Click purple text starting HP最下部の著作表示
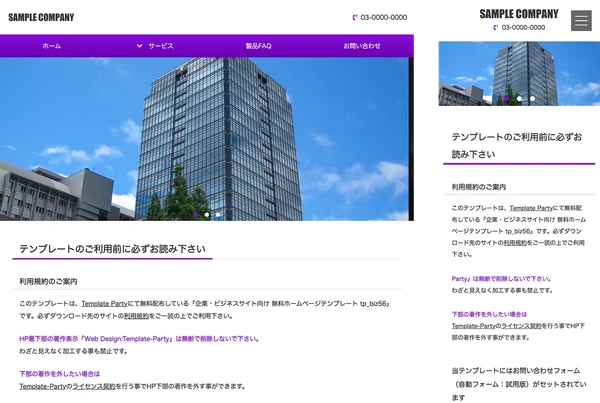Image resolution: width=600 pixels, height=403 pixels. point(140,339)
